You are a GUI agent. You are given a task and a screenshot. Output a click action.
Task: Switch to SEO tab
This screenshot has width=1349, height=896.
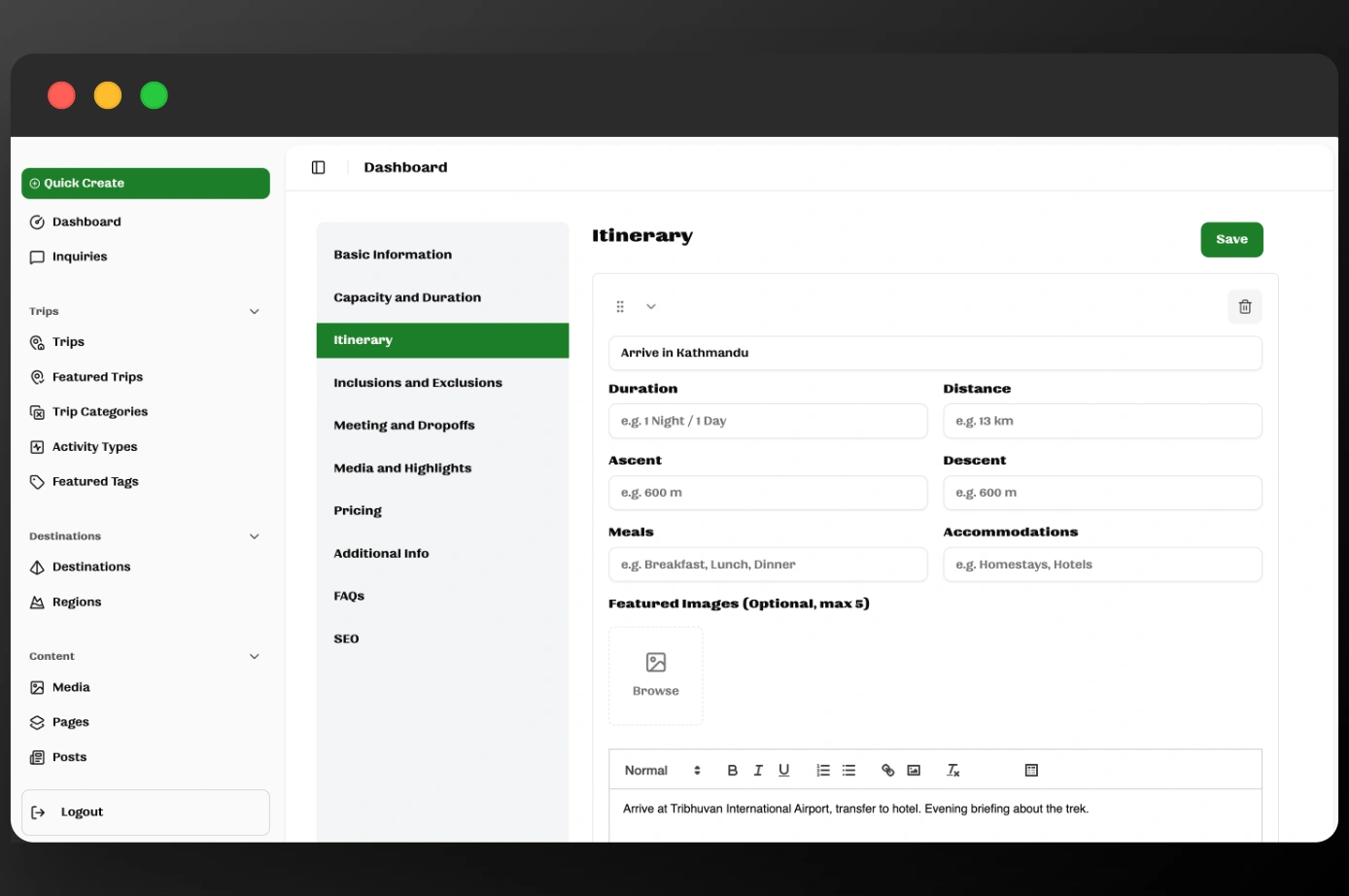[442, 640]
